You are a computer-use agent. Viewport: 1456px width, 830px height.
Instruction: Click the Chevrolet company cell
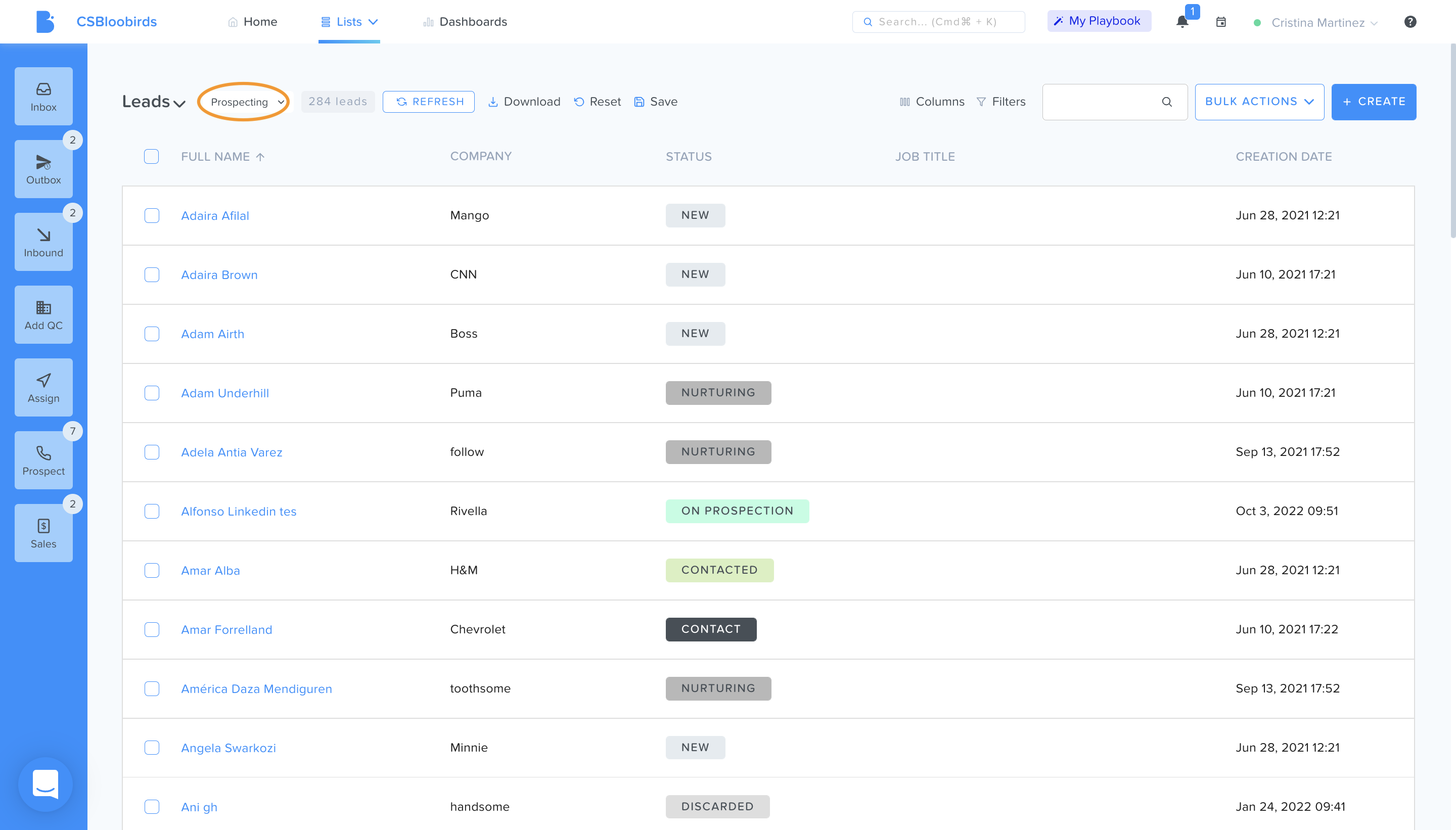(x=478, y=629)
